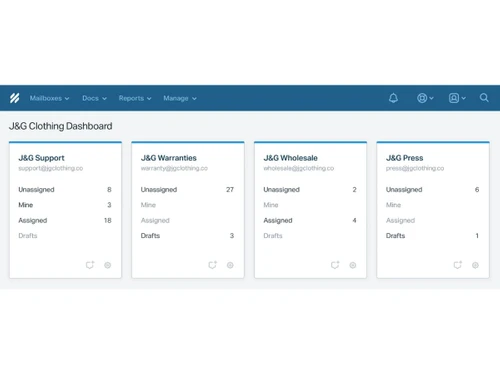Screen dimensions: 500x375
Task: Open Unassigned folder in J&G Wholesale
Action: 310,190
